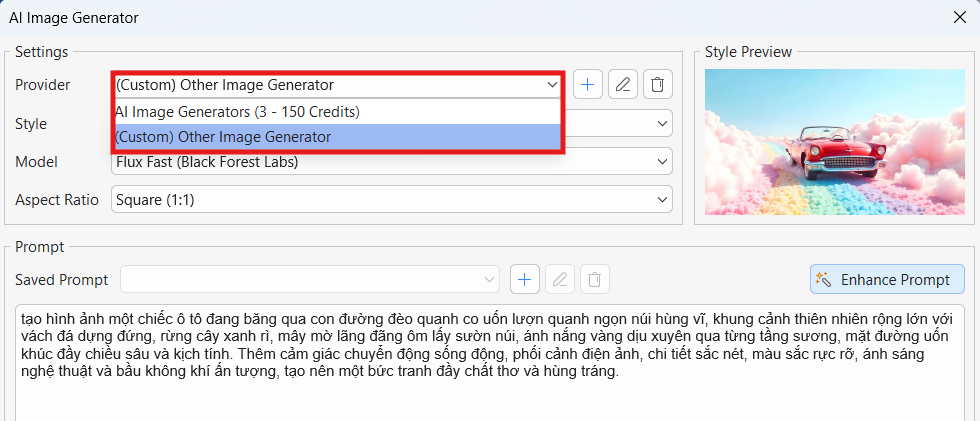Open the Aspect Ratio Square (1:1) dropdown
Image resolution: width=980 pixels, height=421 pixels.
pyautogui.click(x=392, y=200)
